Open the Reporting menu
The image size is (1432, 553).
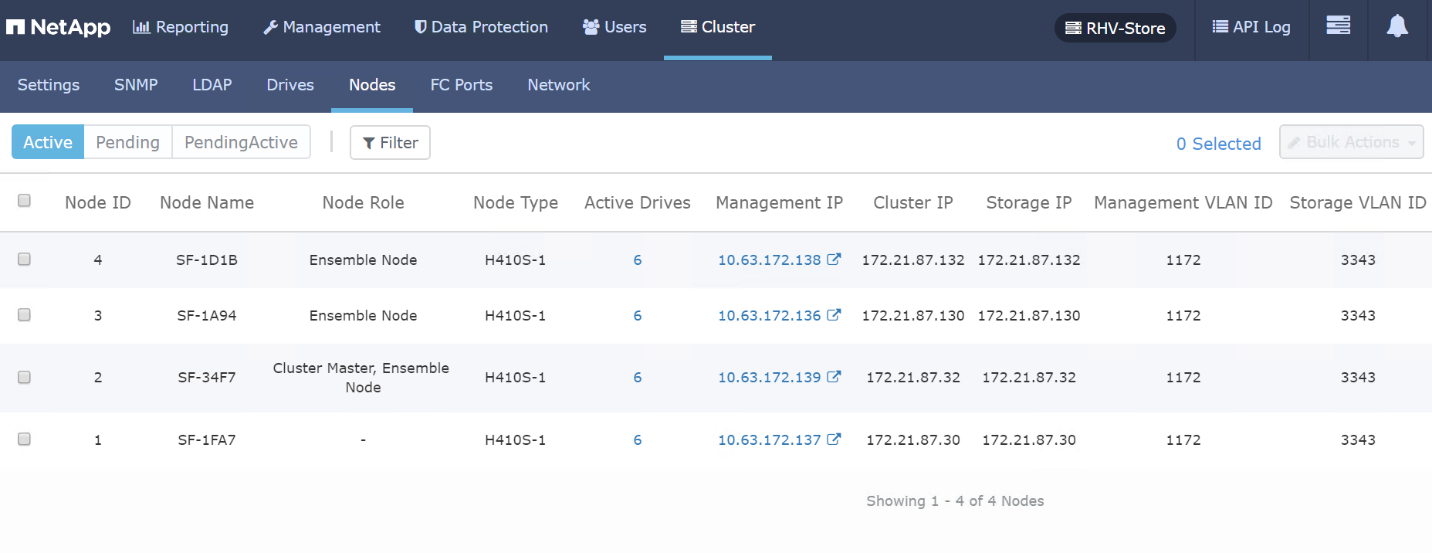181,27
